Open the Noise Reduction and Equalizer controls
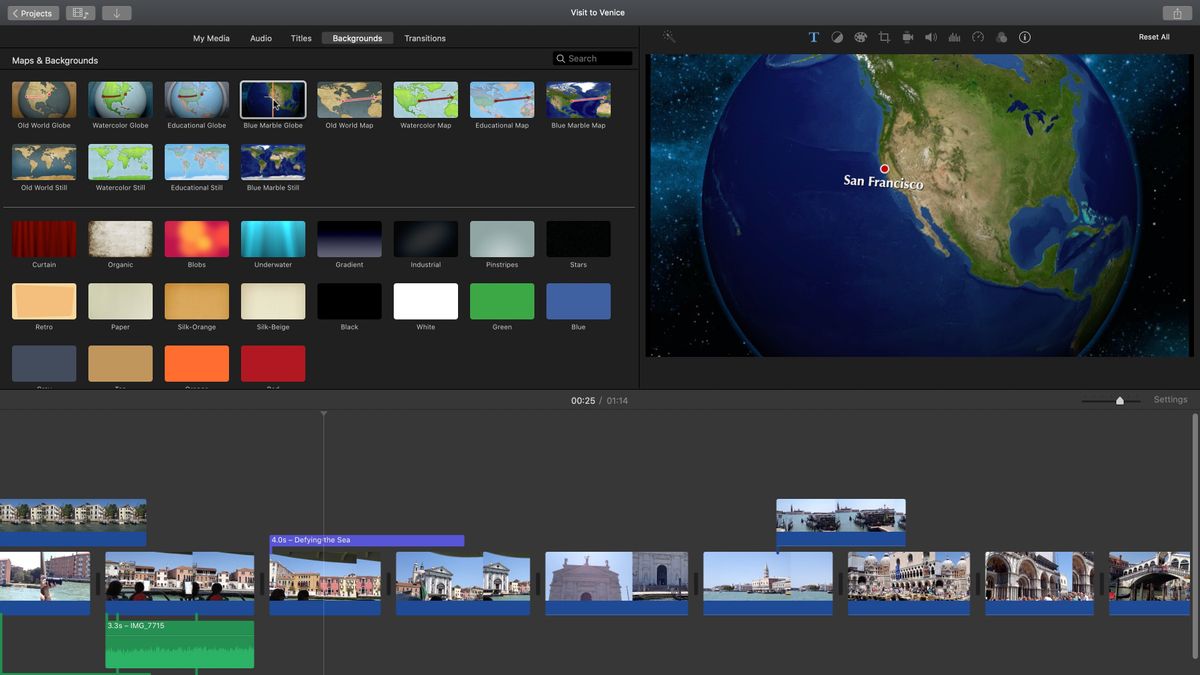The height and width of the screenshot is (675, 1200). (954, 37)
